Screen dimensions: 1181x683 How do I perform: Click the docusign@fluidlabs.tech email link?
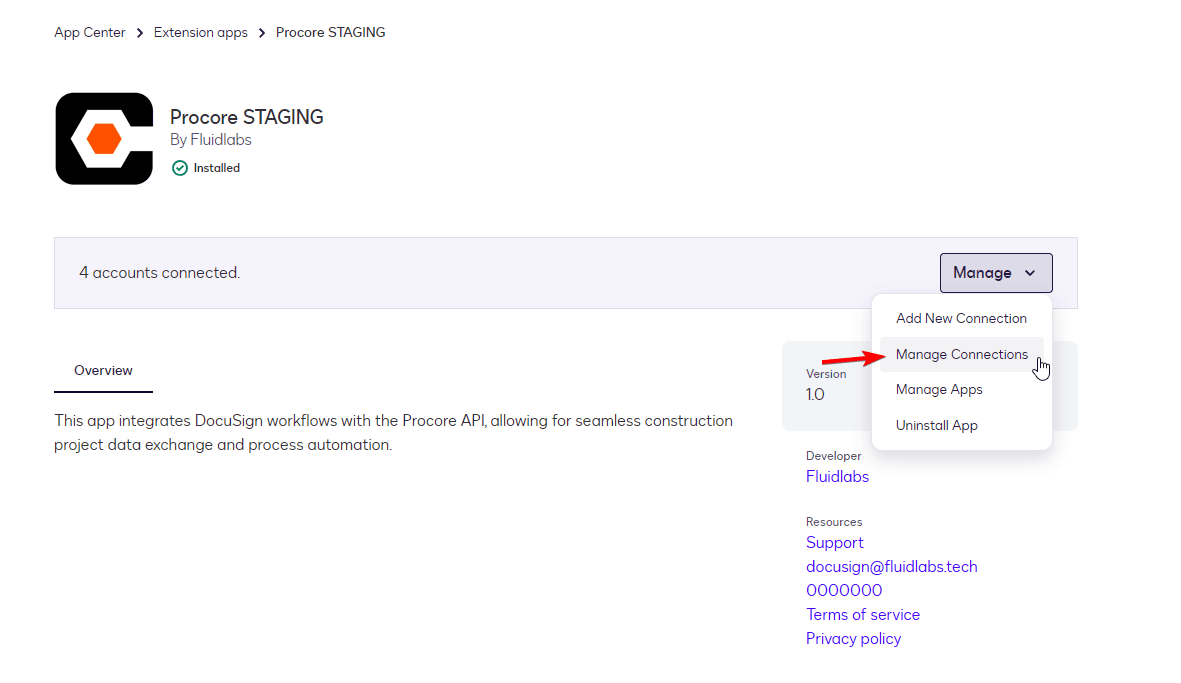tap(891, 567)
